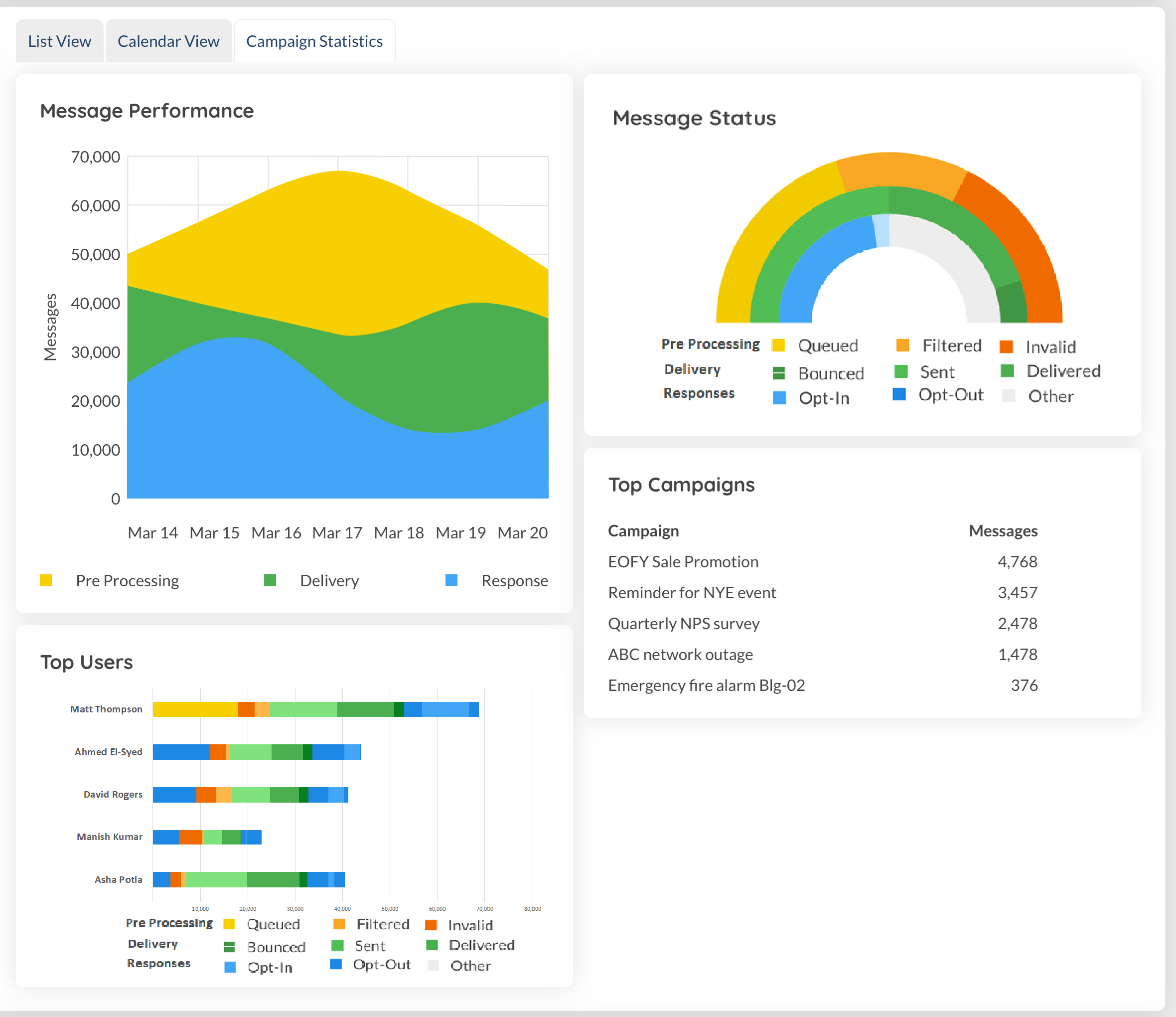Select Quarterly NPS survey campaign
Screen dimensions: 1176x1017
(683, 624)
